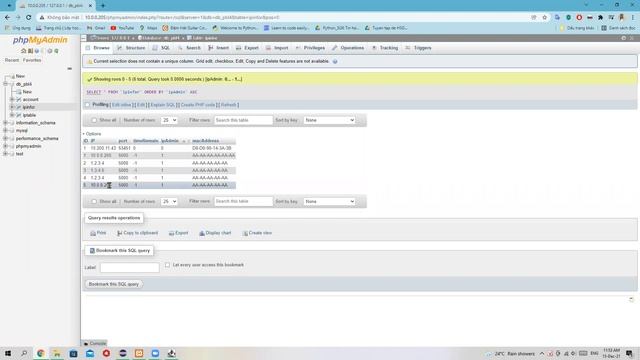This screenshot has width=640, height=360.
Task: Expand performance_schema database node
Action: (x=6, y=138)
